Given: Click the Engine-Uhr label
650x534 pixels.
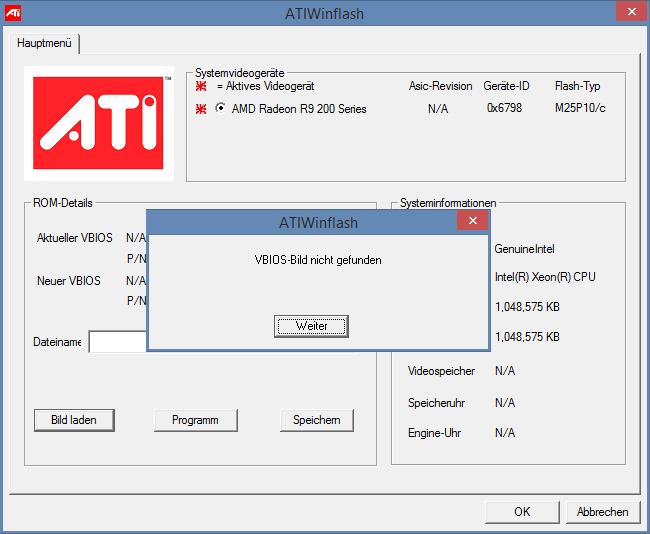Looking at the screenshot, I should pyautogui.click(x=434, y=433).
